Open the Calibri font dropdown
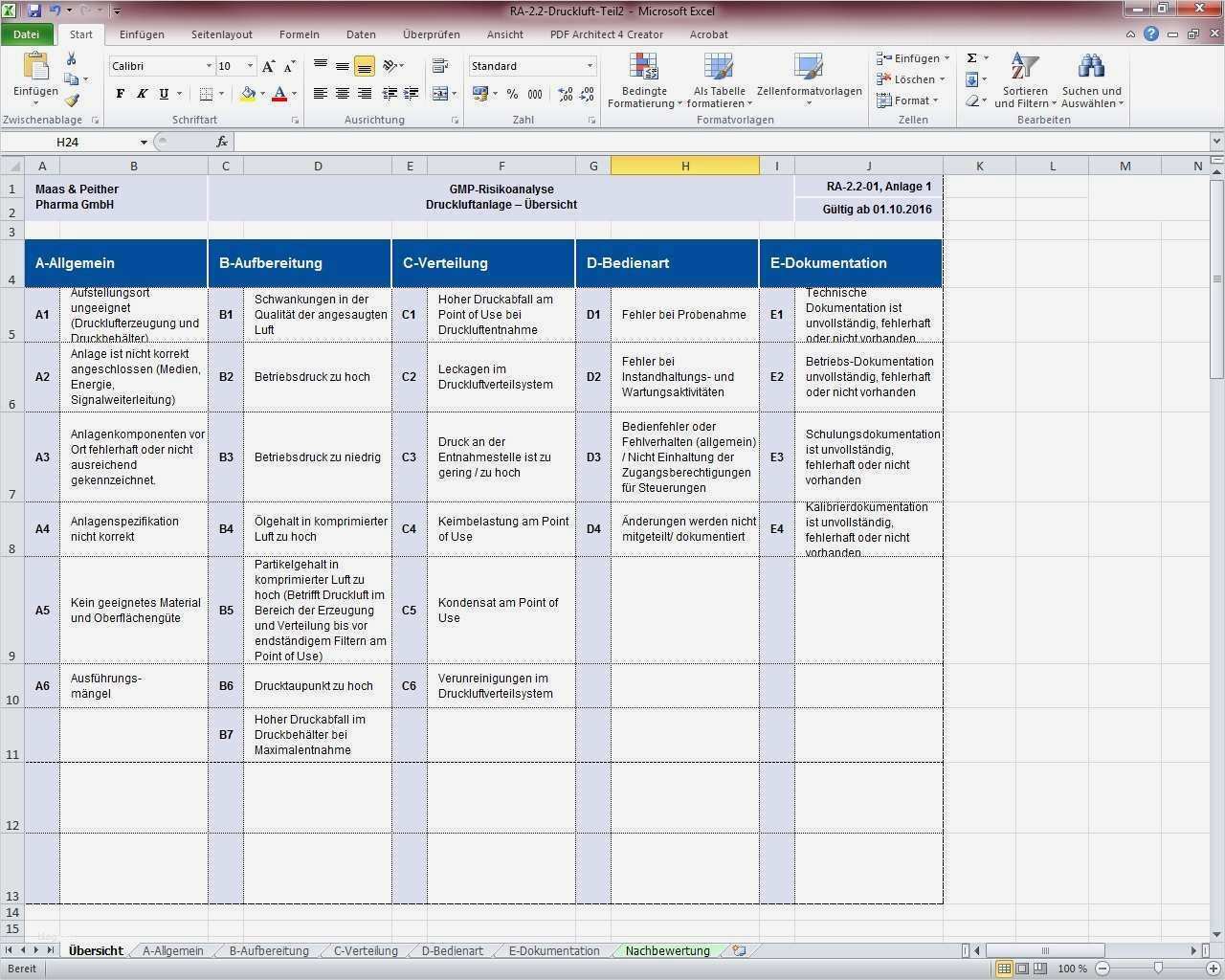 click(x=209, y=65)
